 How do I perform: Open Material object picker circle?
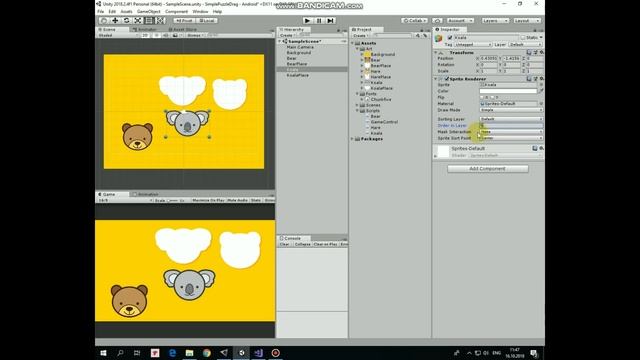click(x=541, y=104)
